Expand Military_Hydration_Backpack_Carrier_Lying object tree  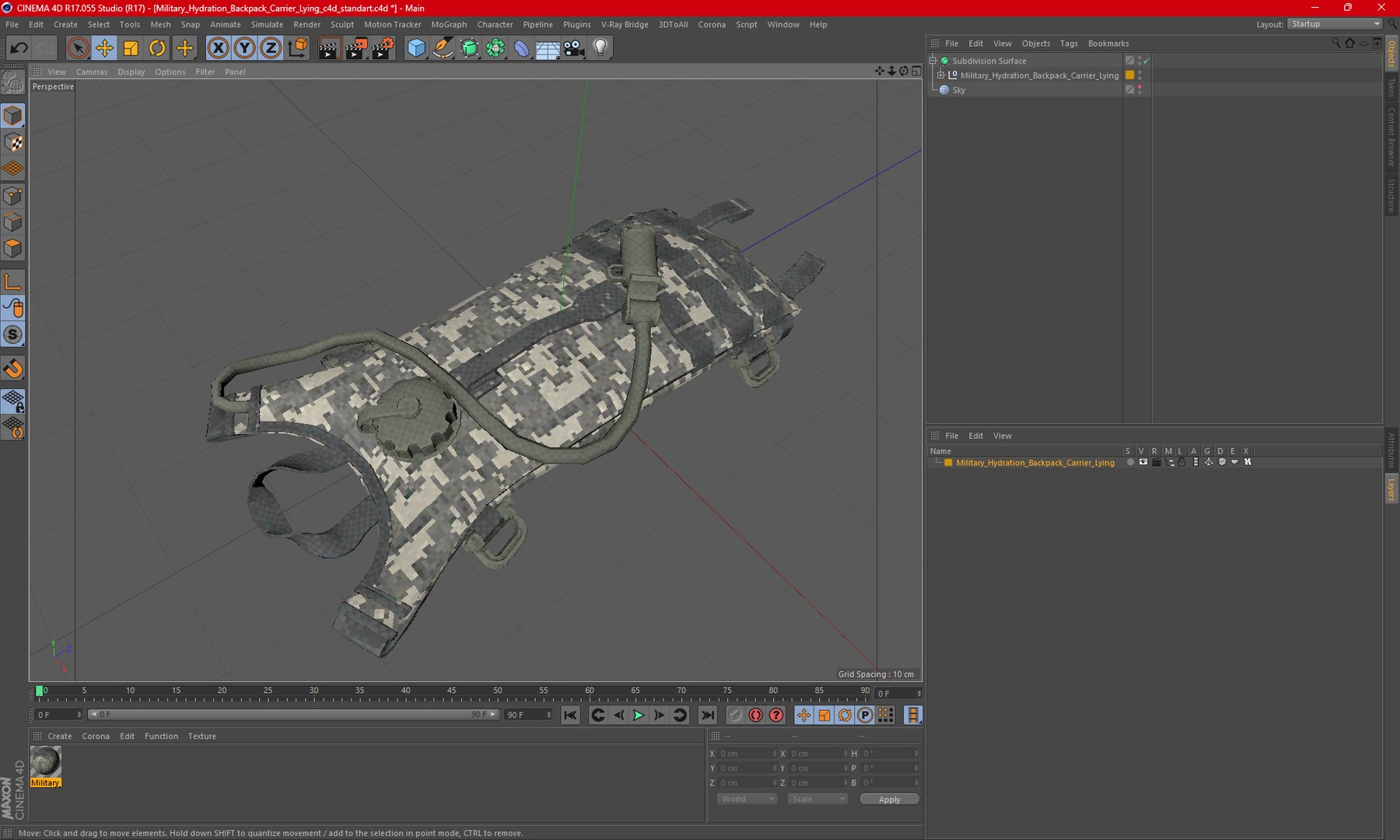click(x=940, y=75)
